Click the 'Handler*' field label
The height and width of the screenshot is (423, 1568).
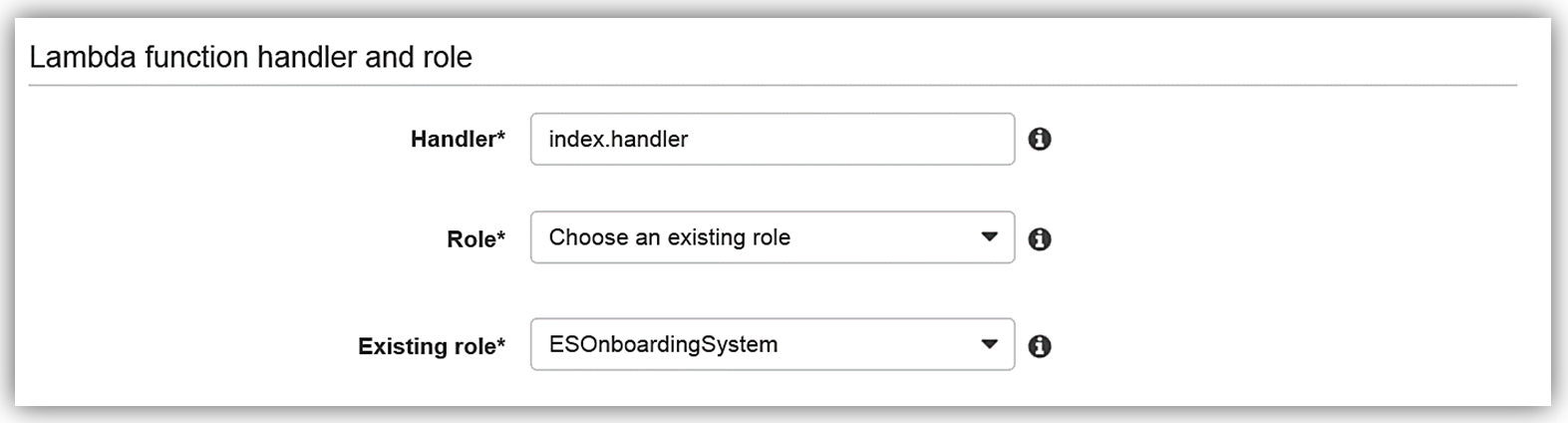pos(454,140)
